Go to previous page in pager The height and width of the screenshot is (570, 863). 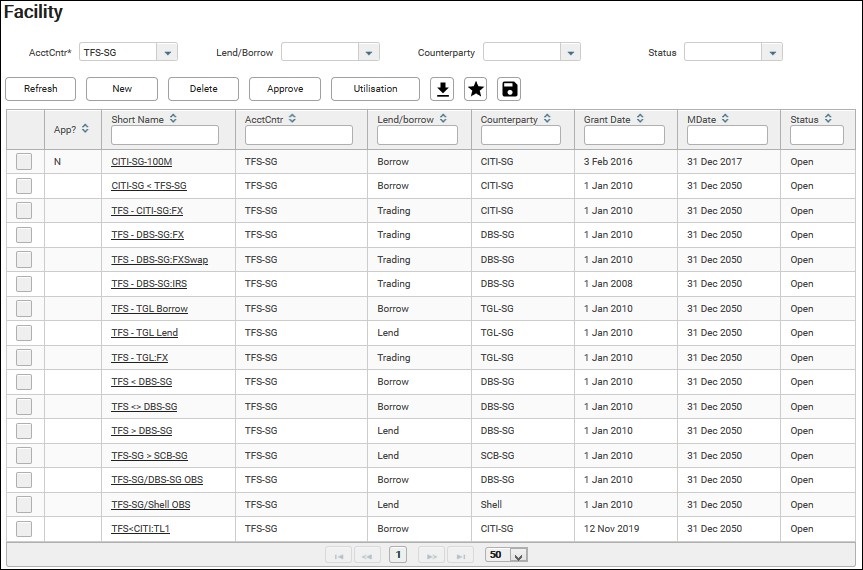coord(367,555)
